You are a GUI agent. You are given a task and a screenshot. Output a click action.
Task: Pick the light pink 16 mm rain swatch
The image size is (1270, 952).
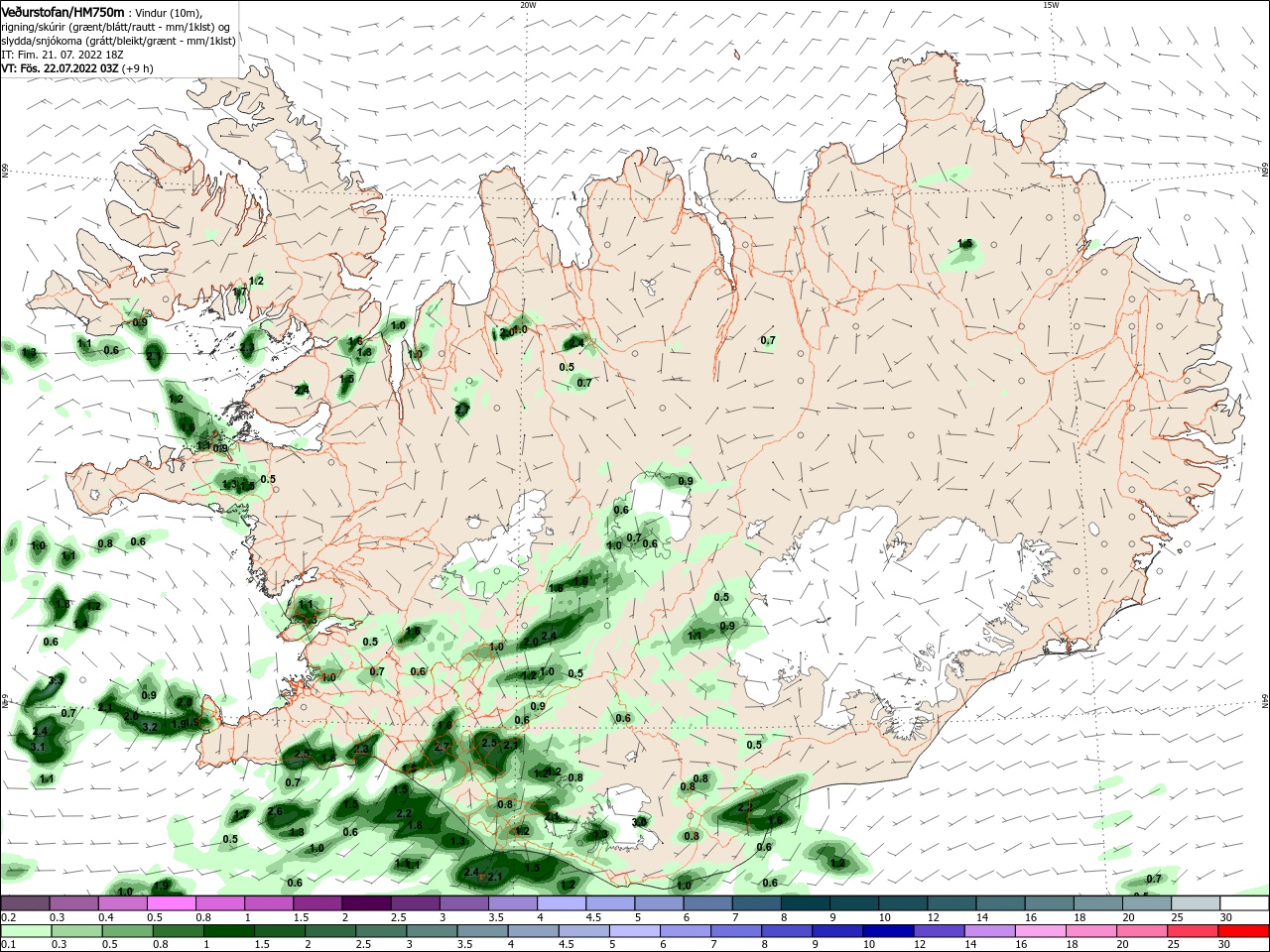pyautogui.click(x=1040, y=931)
